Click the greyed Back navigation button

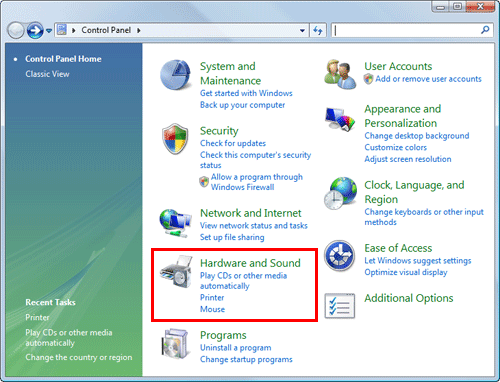point(16,30)
